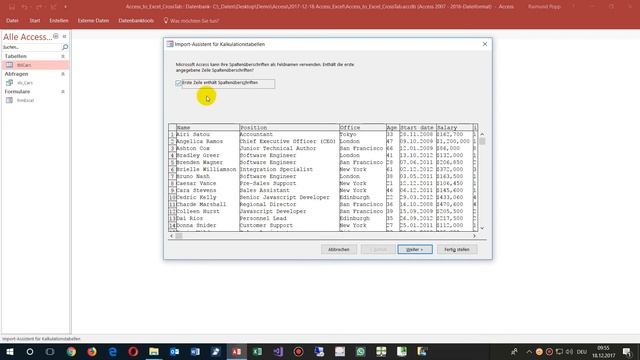Screen dimensions: 640x360
Task: Click the preview scroll-up arrow
Action: 482,134
